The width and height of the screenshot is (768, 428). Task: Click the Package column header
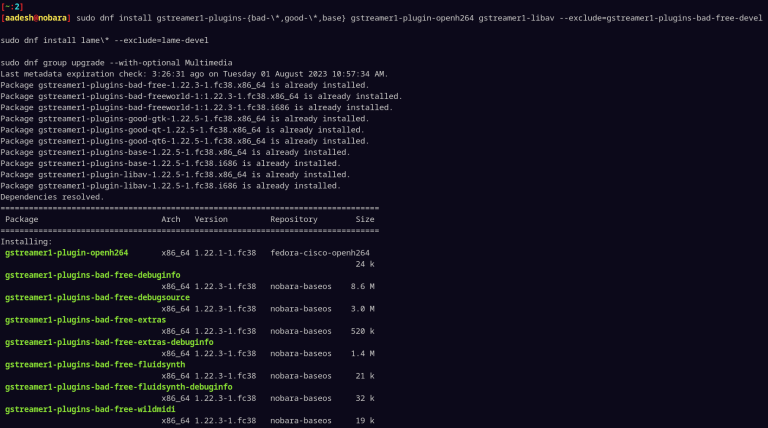24,219
